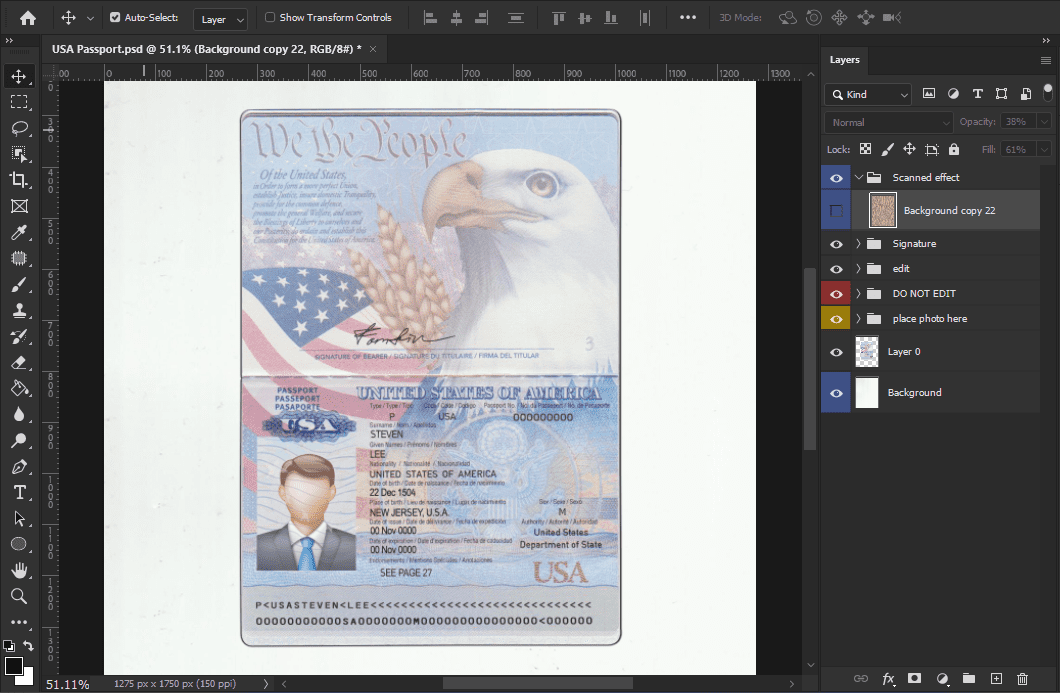Open the Kind filter dropdown
Image resolution: width=1060 pixels, height=693 pixels.
click(868, 94)
